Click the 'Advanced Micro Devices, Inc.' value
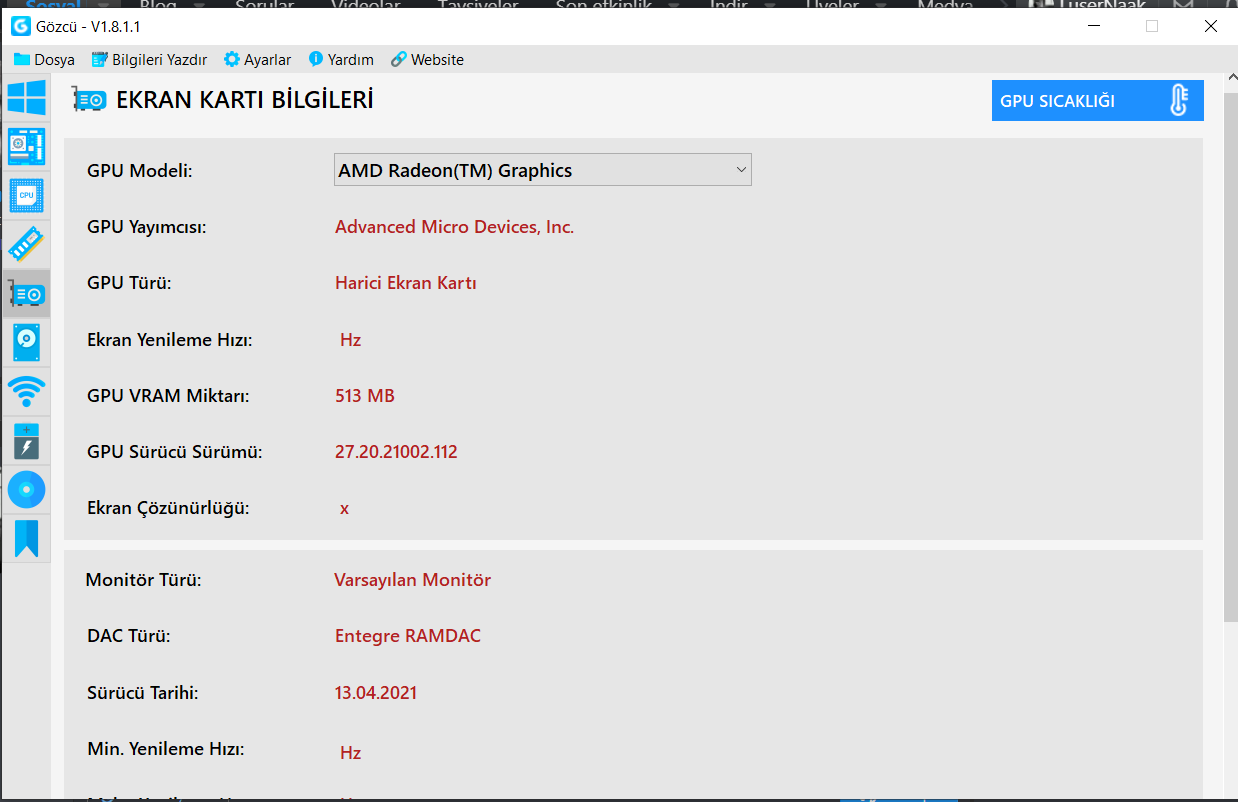Image resolution: width=1238 pixels, height=802 pixels. (x=454, y=227)
